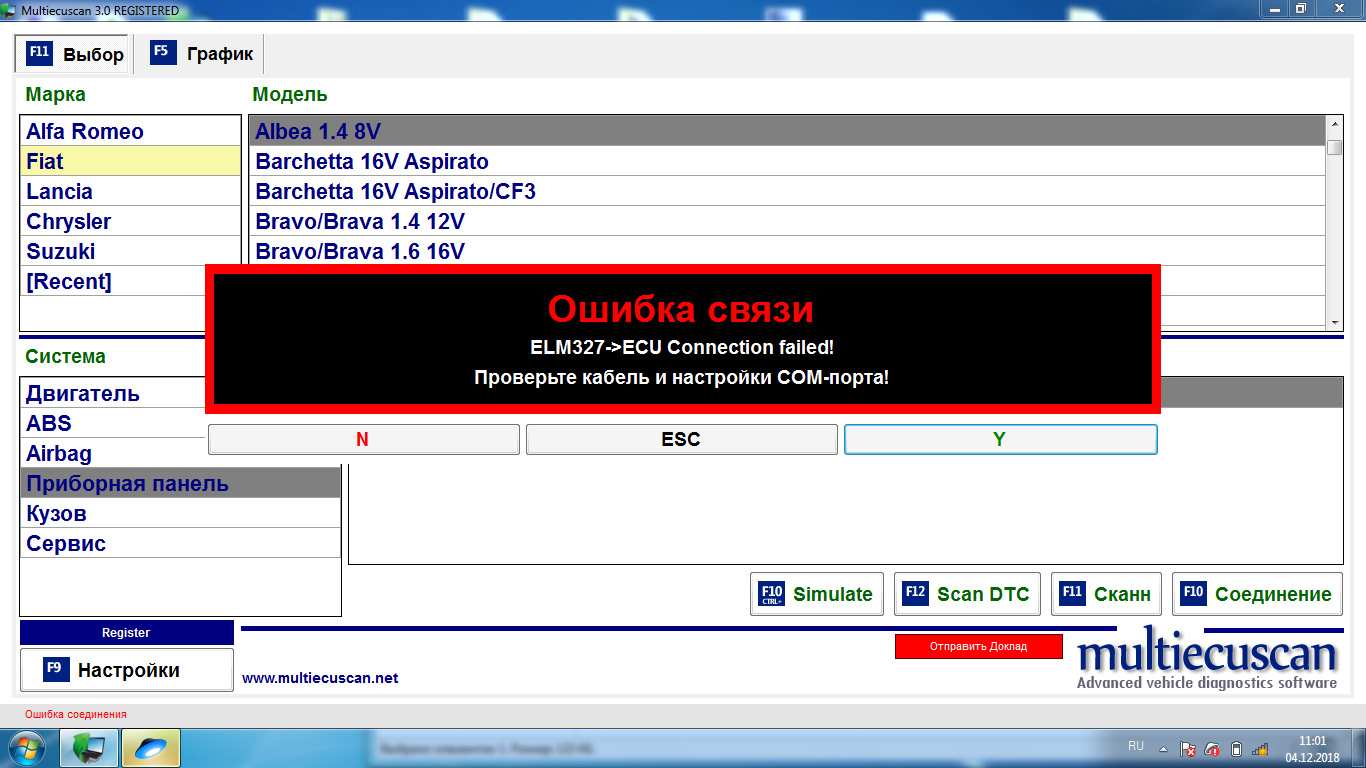Click the network signal tray icon

click(1260, 748)
